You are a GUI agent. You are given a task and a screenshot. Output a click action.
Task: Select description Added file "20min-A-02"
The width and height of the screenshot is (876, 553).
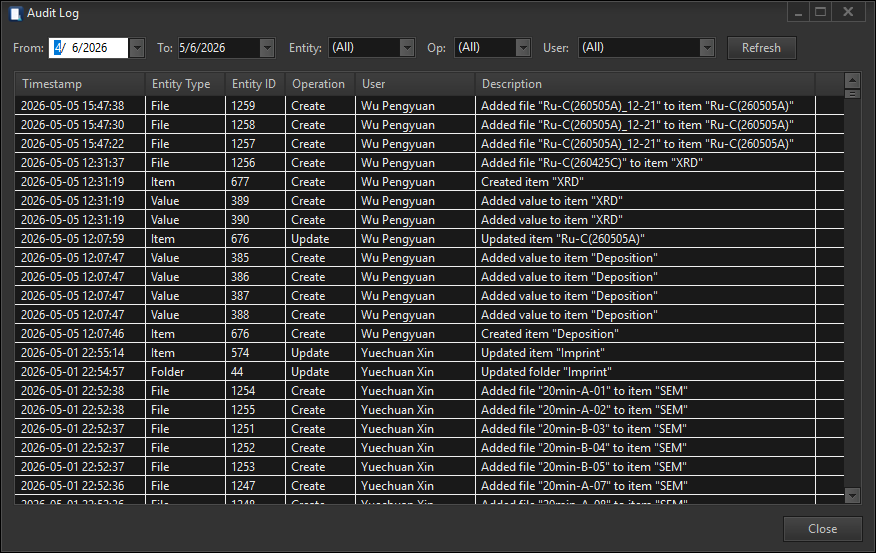(x=645, y=409)
